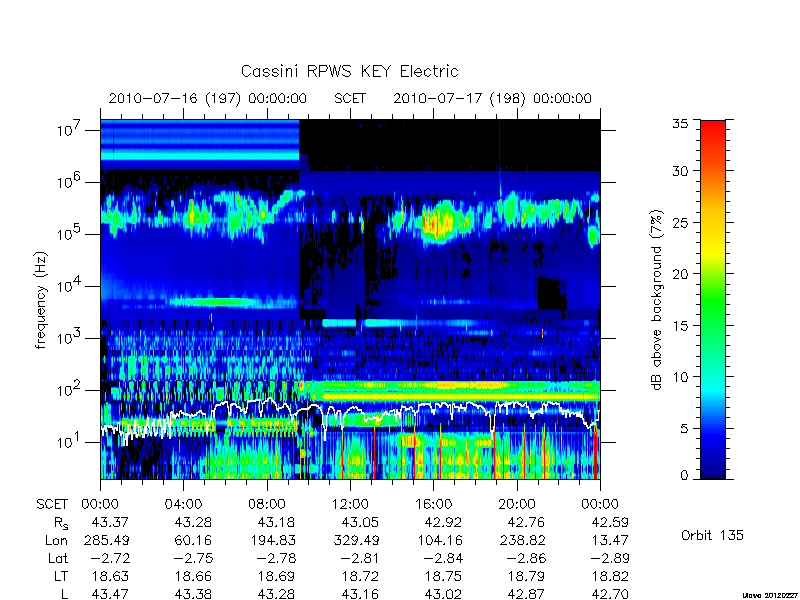Image resolution: width=800 pixels, height=600 pixels.
Task: Click the 10^2 frequency tick label
Action: 71,389
